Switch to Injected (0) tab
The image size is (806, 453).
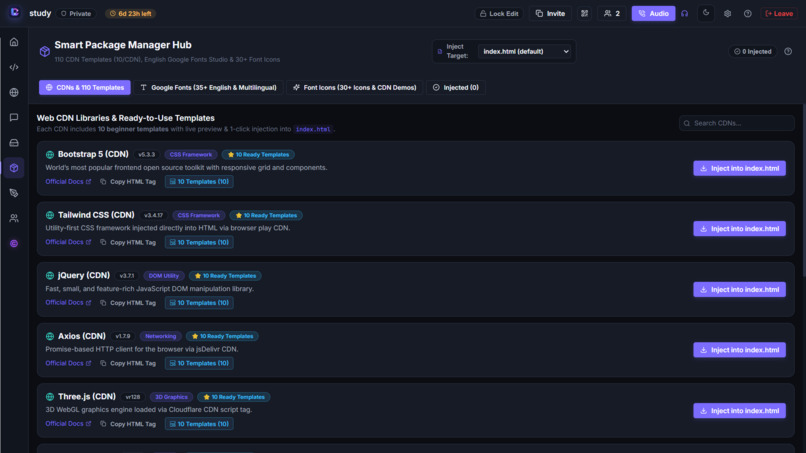456,87
